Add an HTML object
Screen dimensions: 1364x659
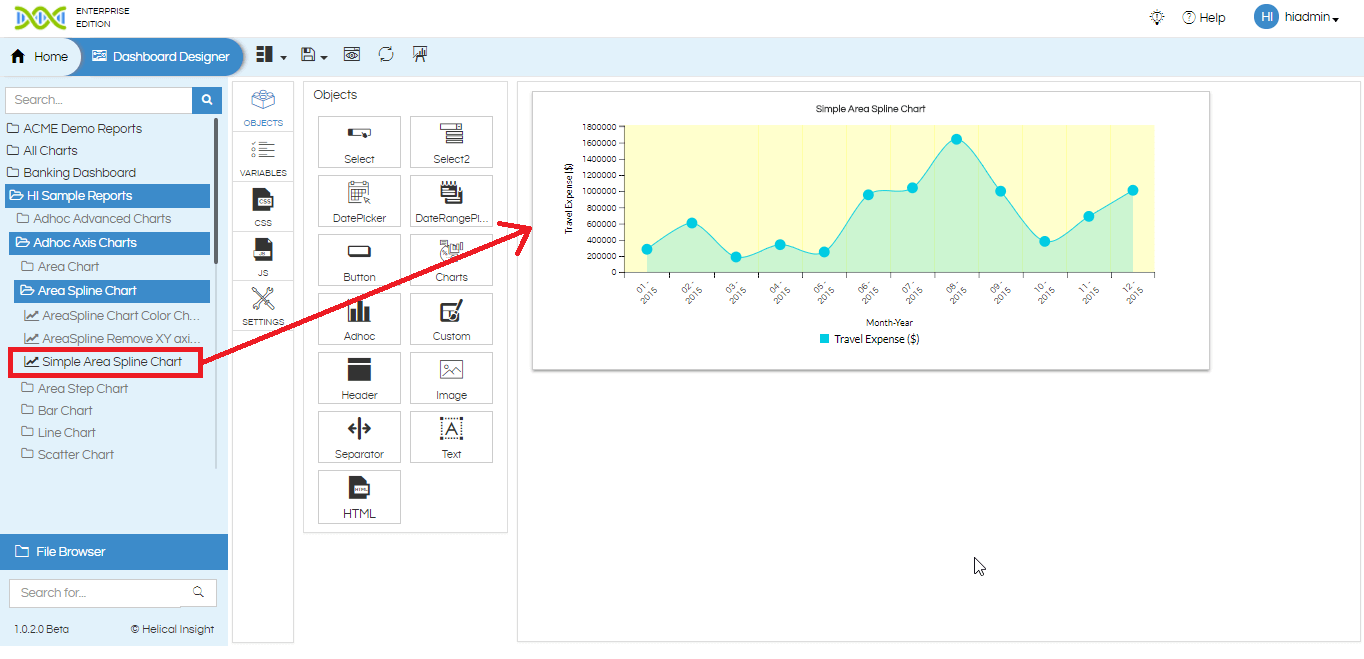tap(359, 496)
